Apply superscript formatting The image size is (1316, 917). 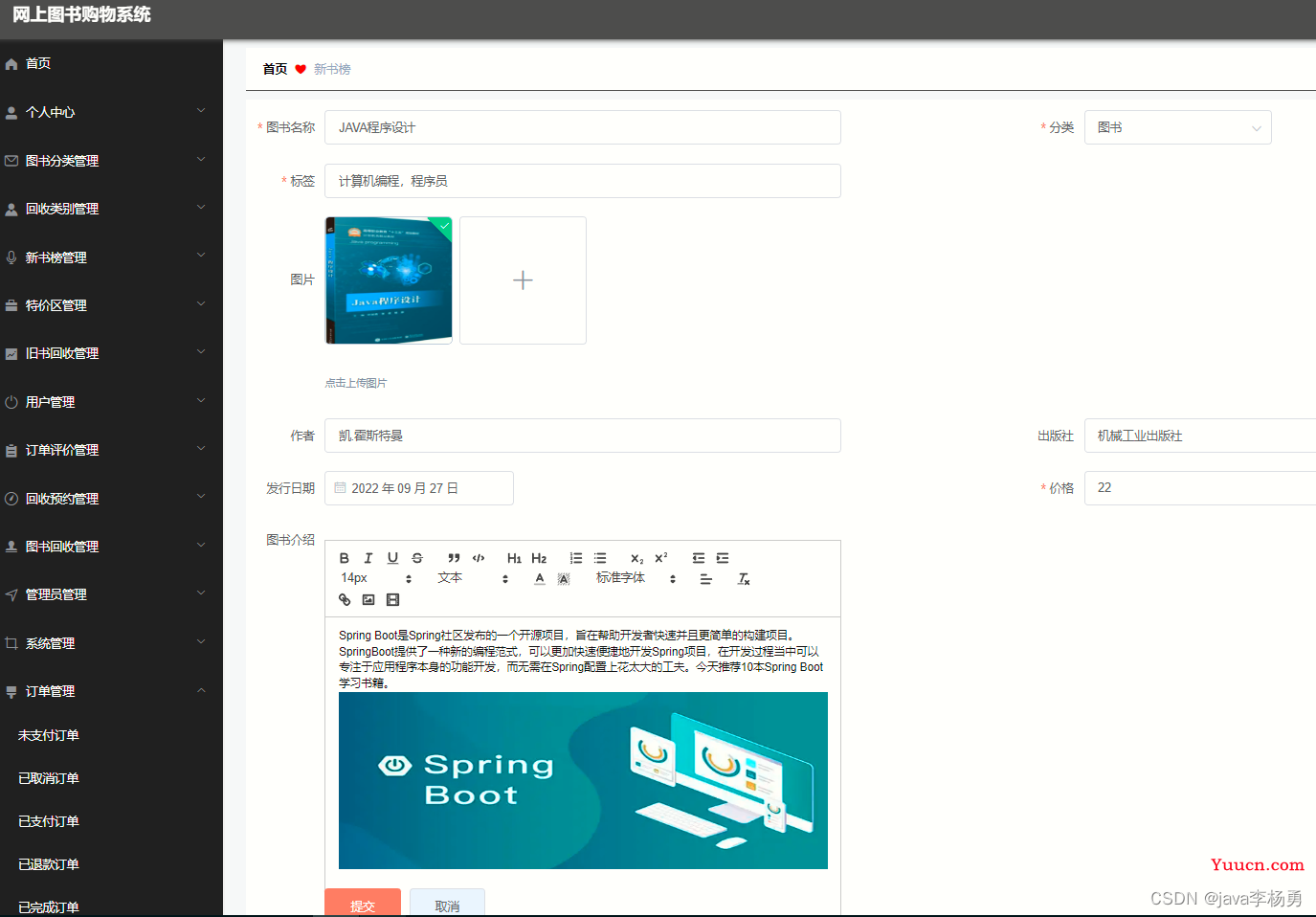660,558
